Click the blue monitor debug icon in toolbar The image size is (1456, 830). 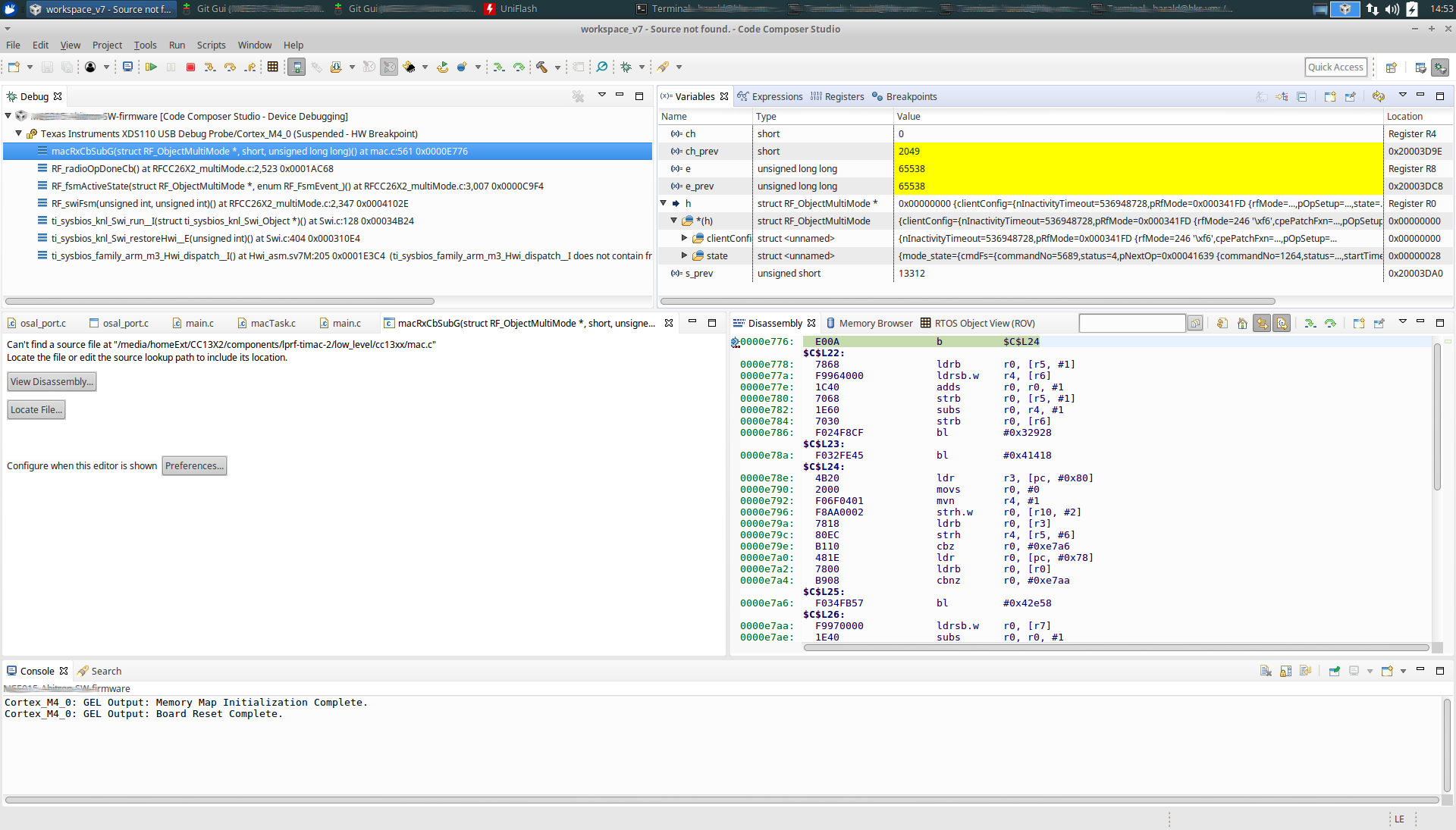[x=127, y=67]
